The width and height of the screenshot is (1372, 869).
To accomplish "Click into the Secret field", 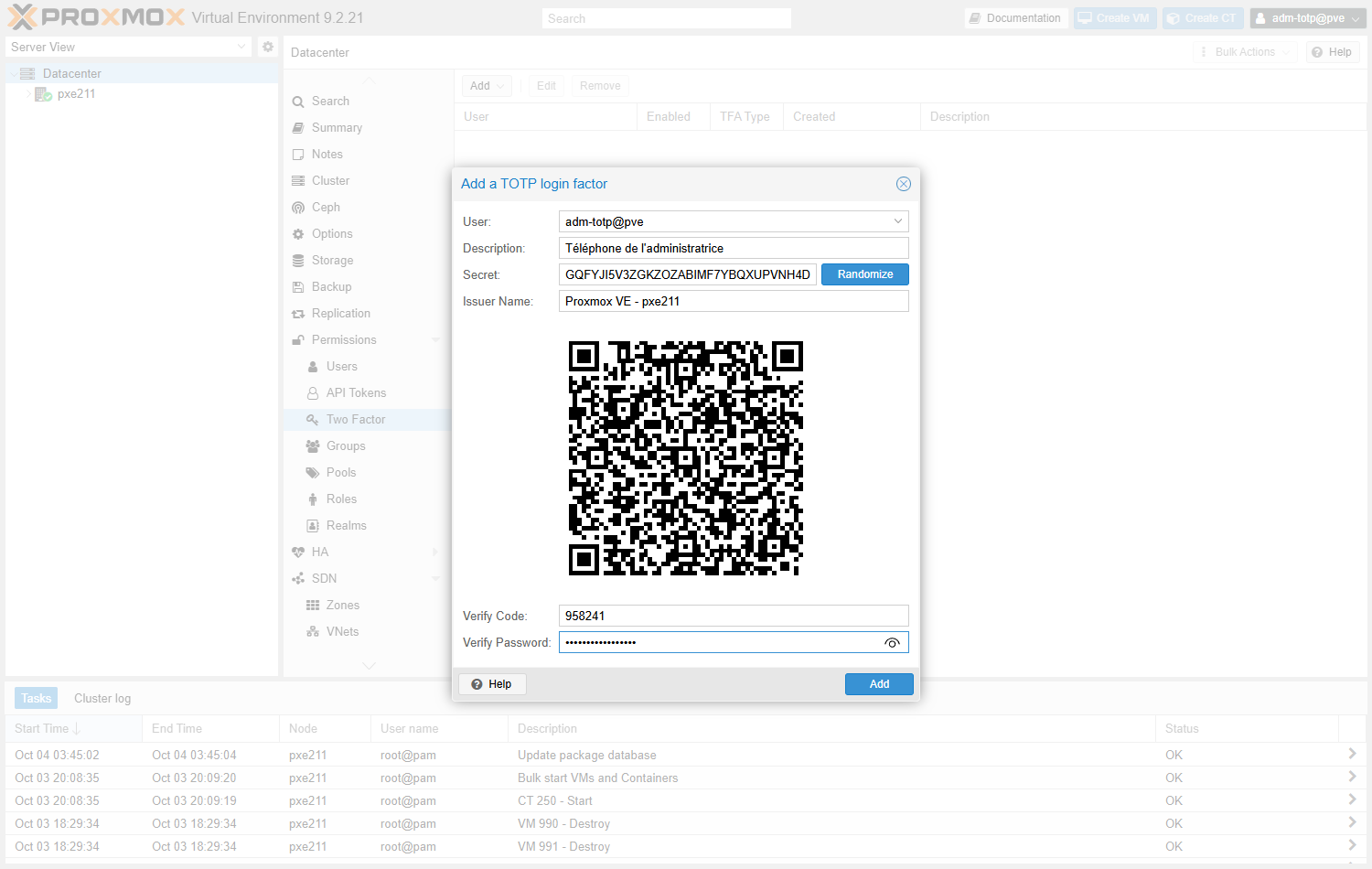I will coord(688,274).
